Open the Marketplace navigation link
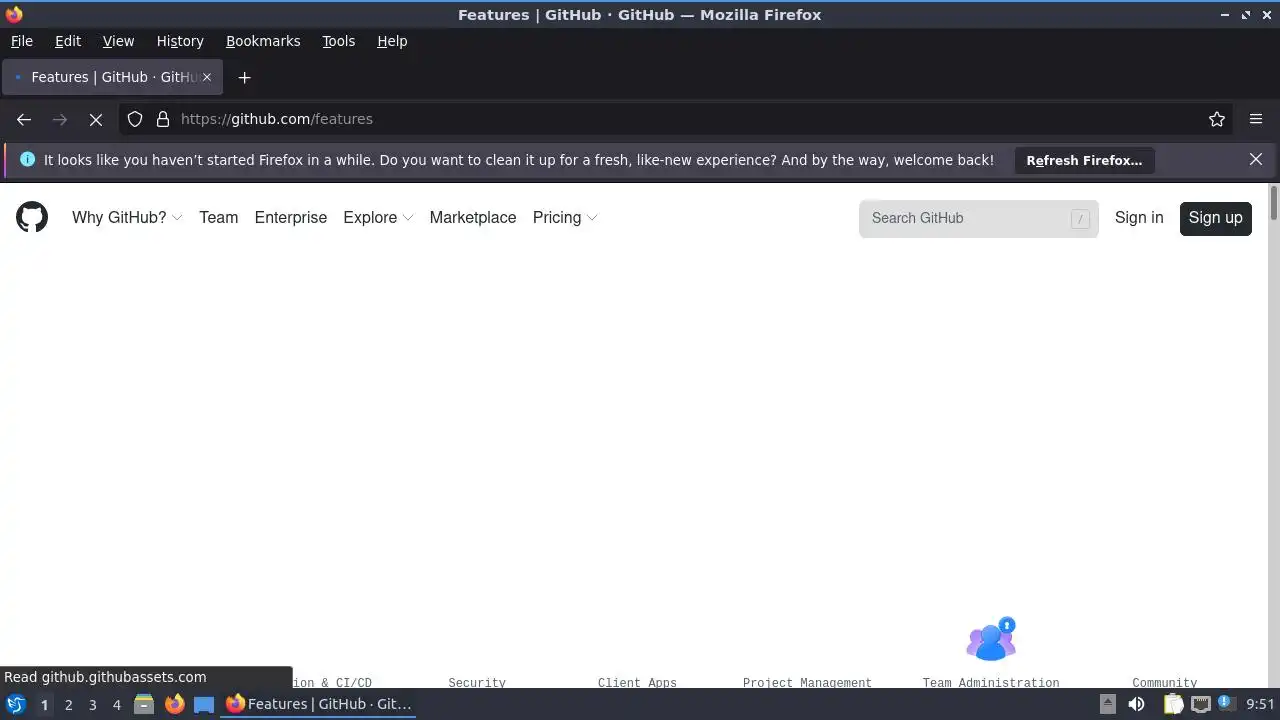 [473, 217]
